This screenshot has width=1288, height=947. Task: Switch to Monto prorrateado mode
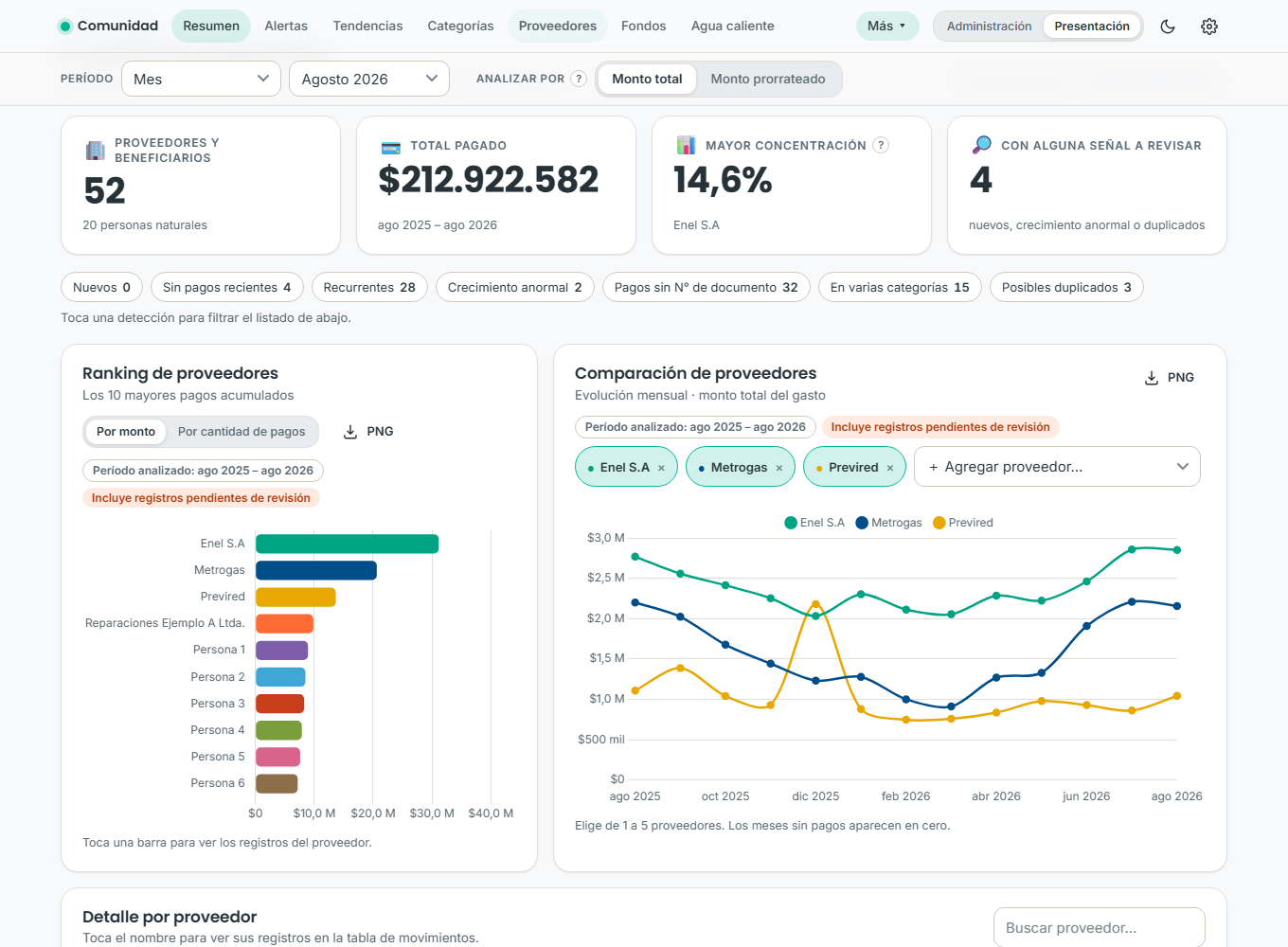point(768,80)
